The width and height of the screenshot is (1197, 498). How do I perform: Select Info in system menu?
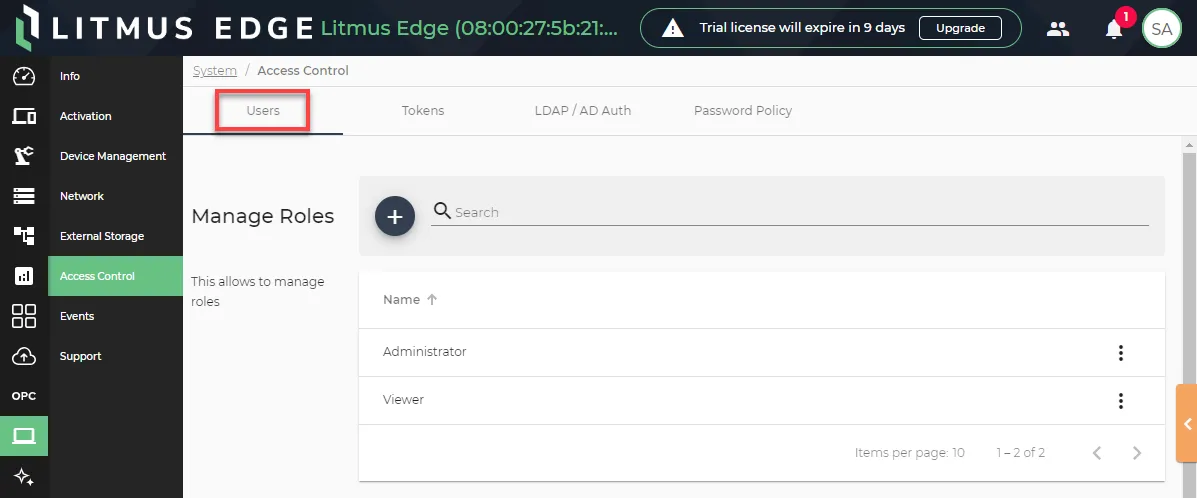115,76
